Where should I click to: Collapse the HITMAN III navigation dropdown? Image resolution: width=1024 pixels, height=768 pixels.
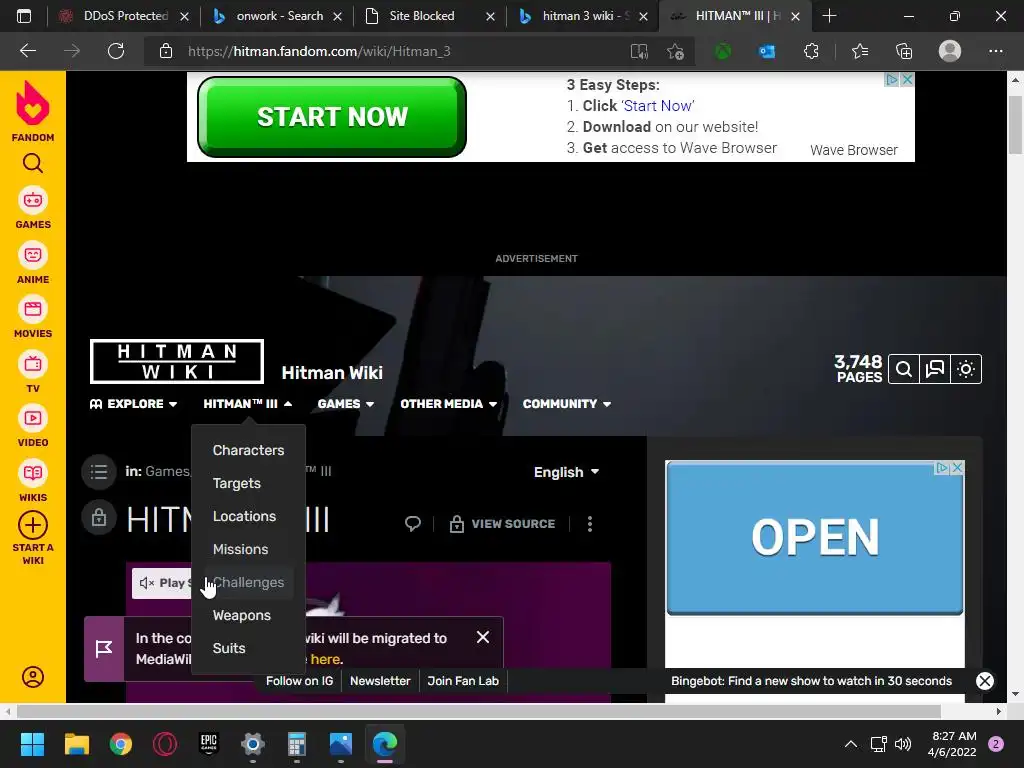[248, 404]
